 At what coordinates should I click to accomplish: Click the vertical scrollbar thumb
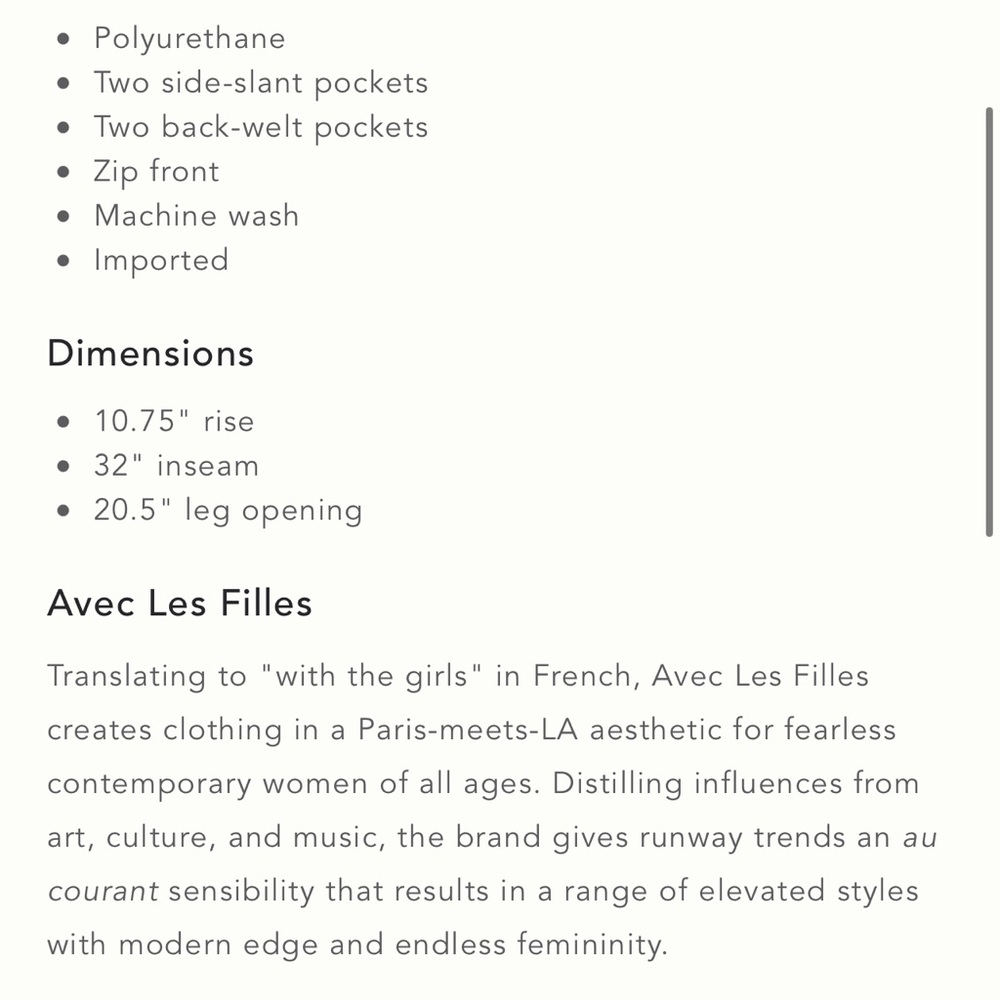(989, 320)
